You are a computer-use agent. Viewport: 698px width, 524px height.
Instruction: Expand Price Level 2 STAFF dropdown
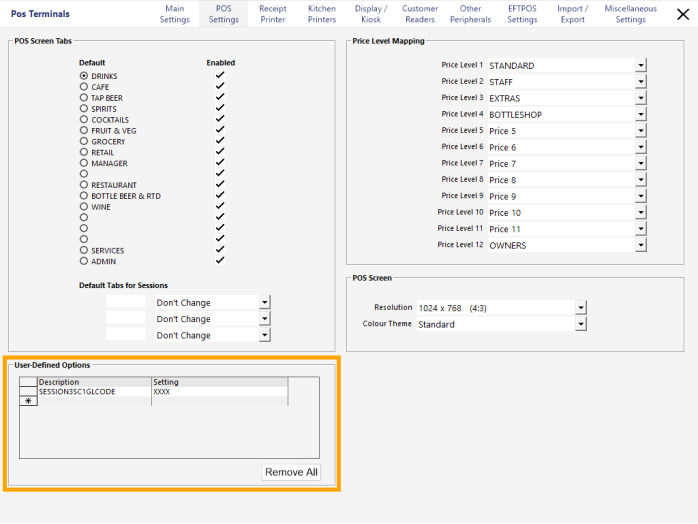click(641, 82)
